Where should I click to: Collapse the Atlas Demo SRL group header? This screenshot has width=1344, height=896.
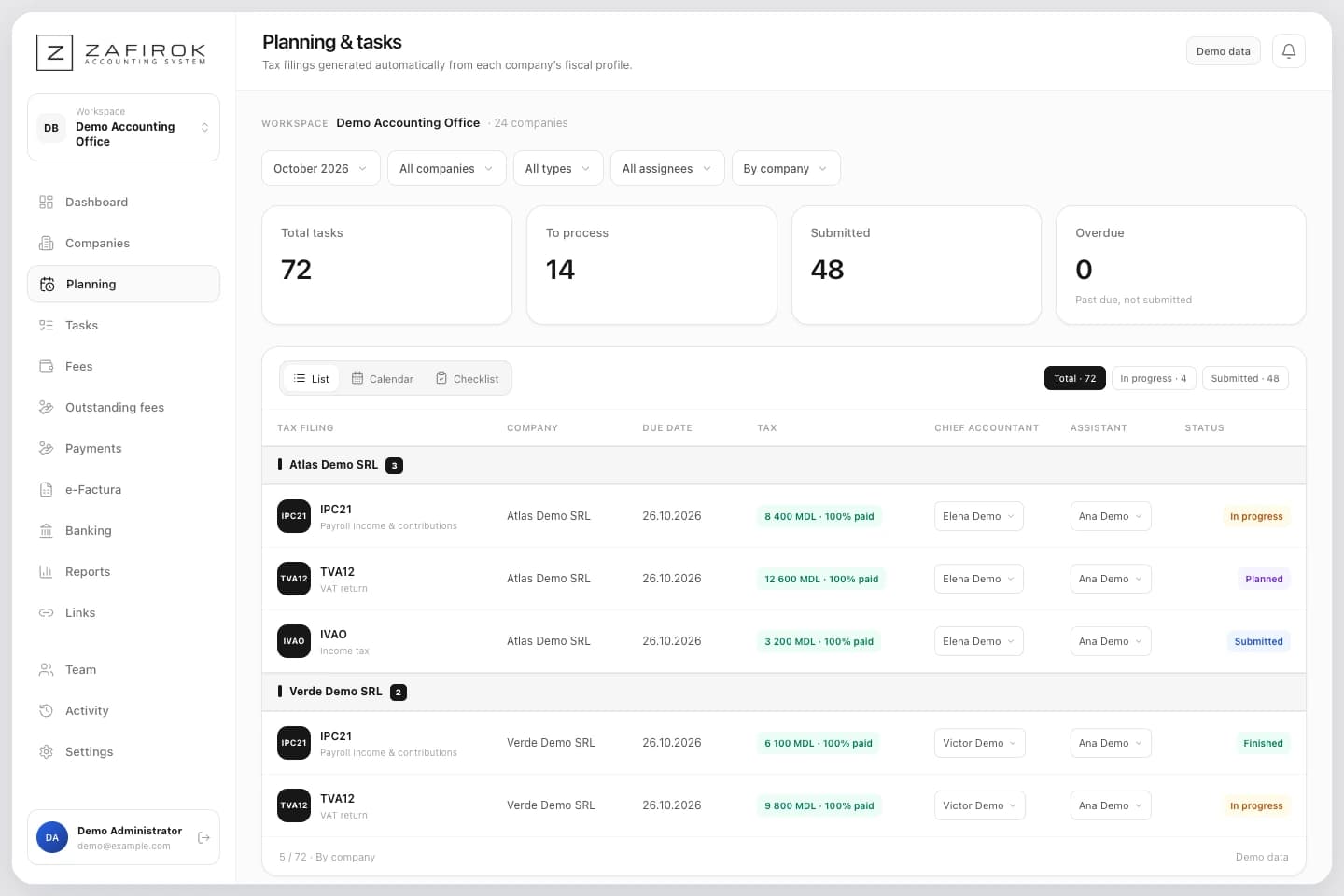click(784, 465)
